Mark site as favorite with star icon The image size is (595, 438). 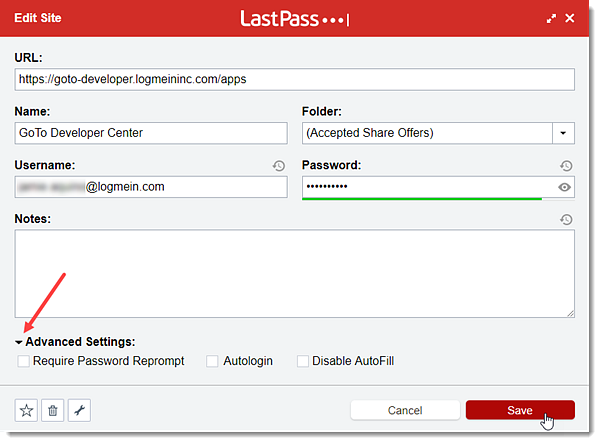click(26, 410)
